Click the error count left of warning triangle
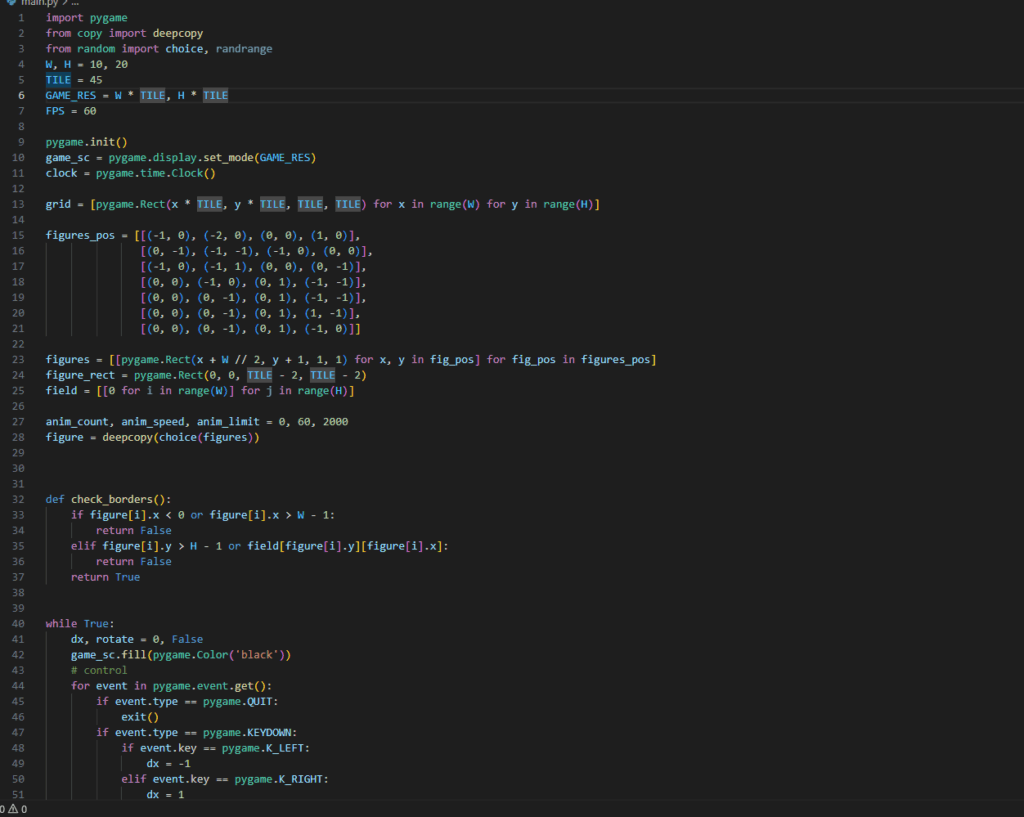Image resolution: width=1024 pixels, height=817 pixels. pyautogui.click(x=3, y=809)
